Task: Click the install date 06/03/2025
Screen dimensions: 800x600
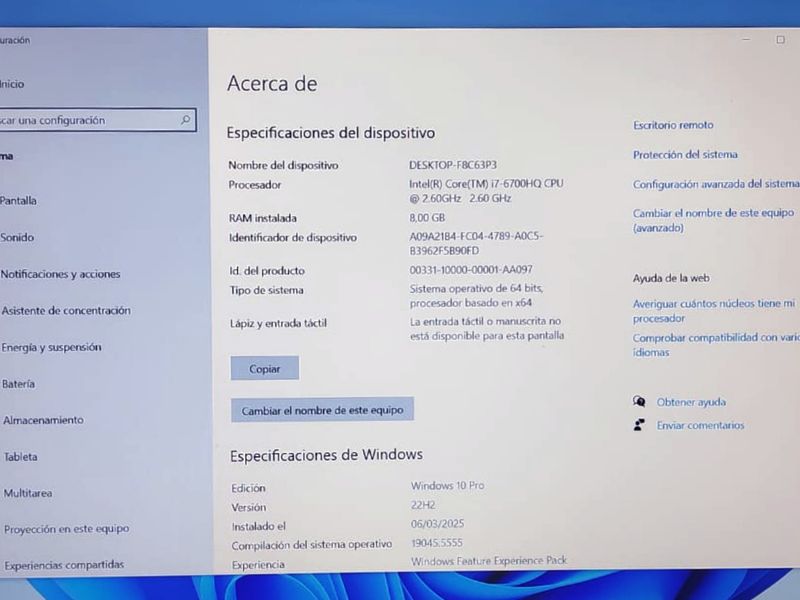Action: [x=437, y=524]
